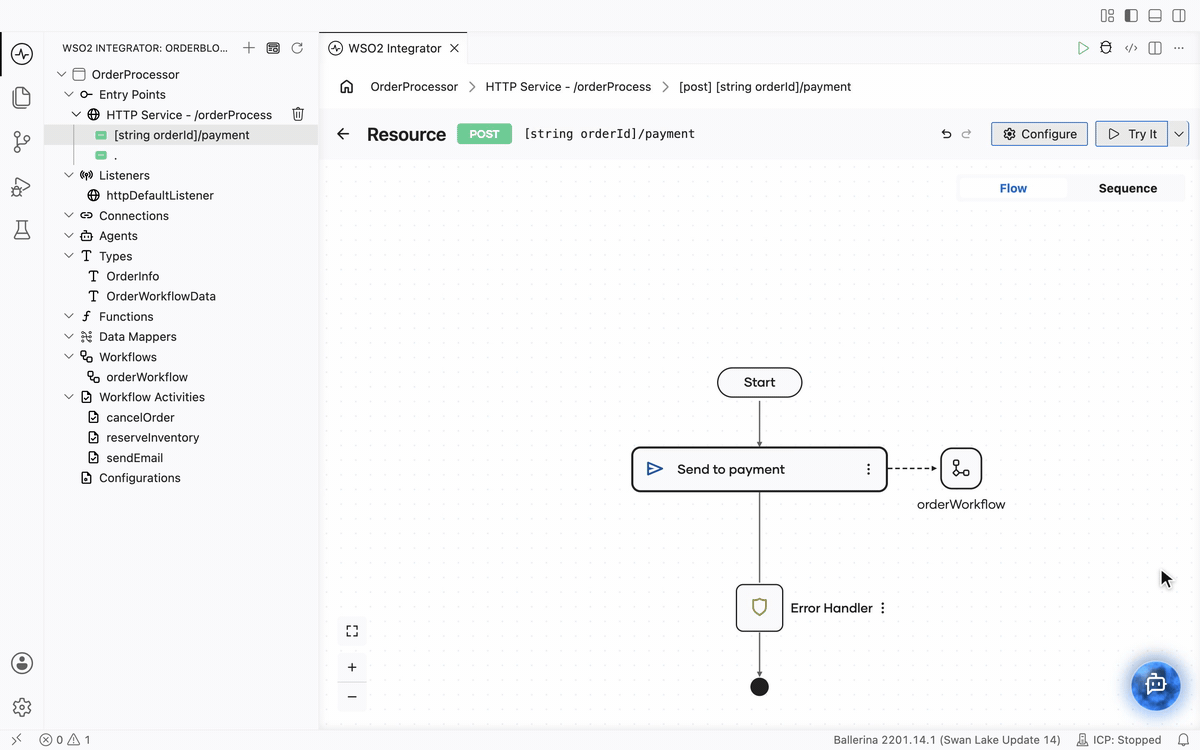The height and width of the screenshot is (750, 1200).
Task: Switch to the Sequence view tab
Action: point(1127,188)
